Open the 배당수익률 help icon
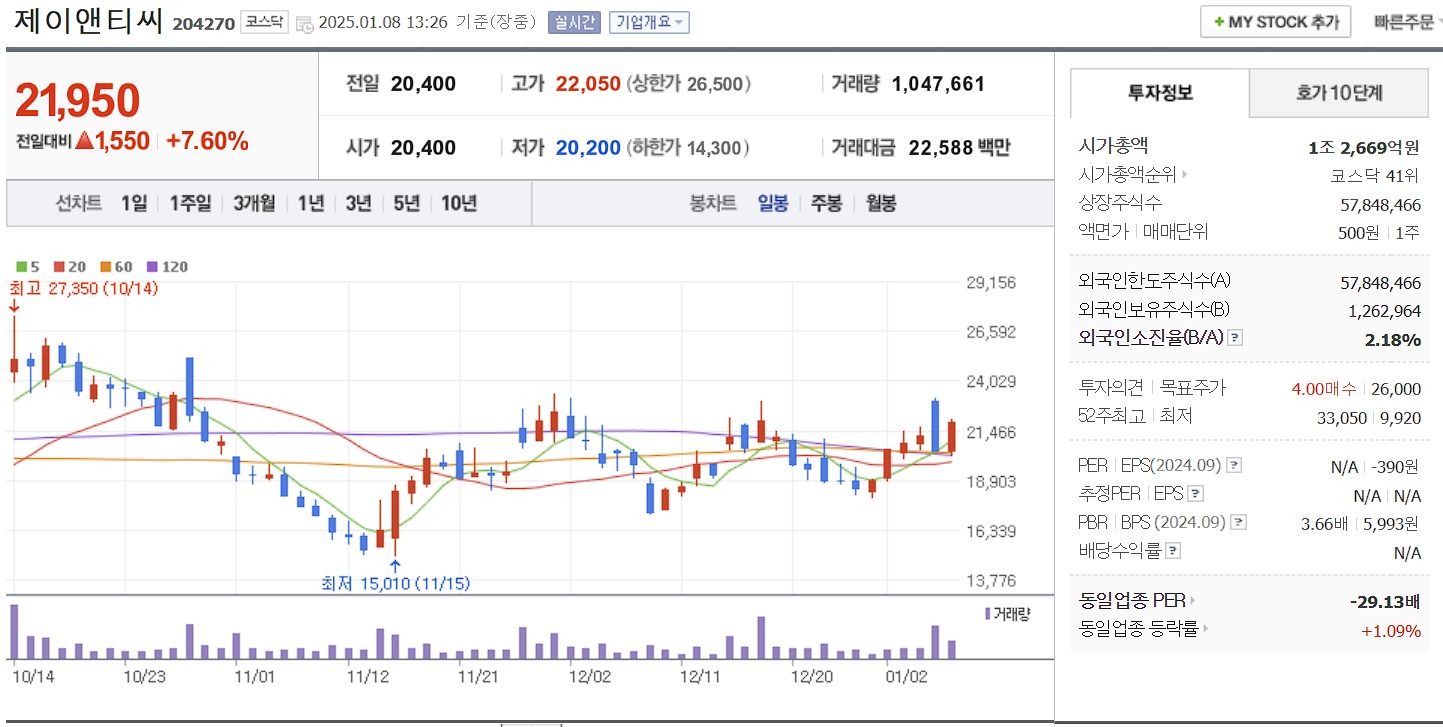Viewport: 1443px width, 727px height. coord(1173,549)
